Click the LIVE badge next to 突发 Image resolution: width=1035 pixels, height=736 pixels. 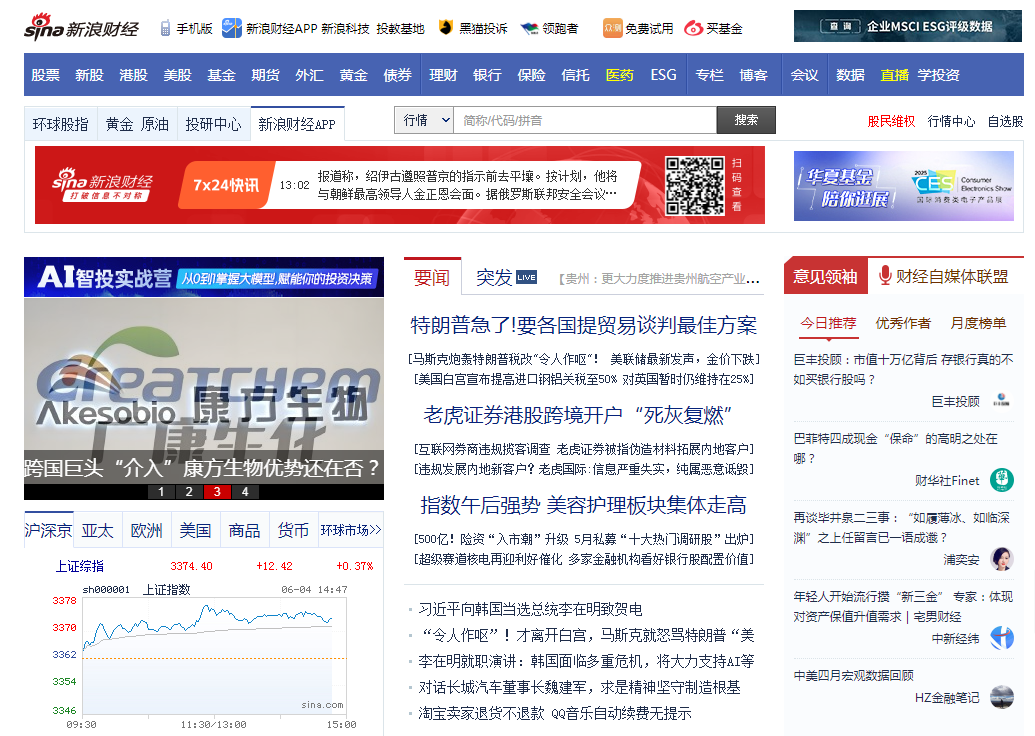[526, 277]
